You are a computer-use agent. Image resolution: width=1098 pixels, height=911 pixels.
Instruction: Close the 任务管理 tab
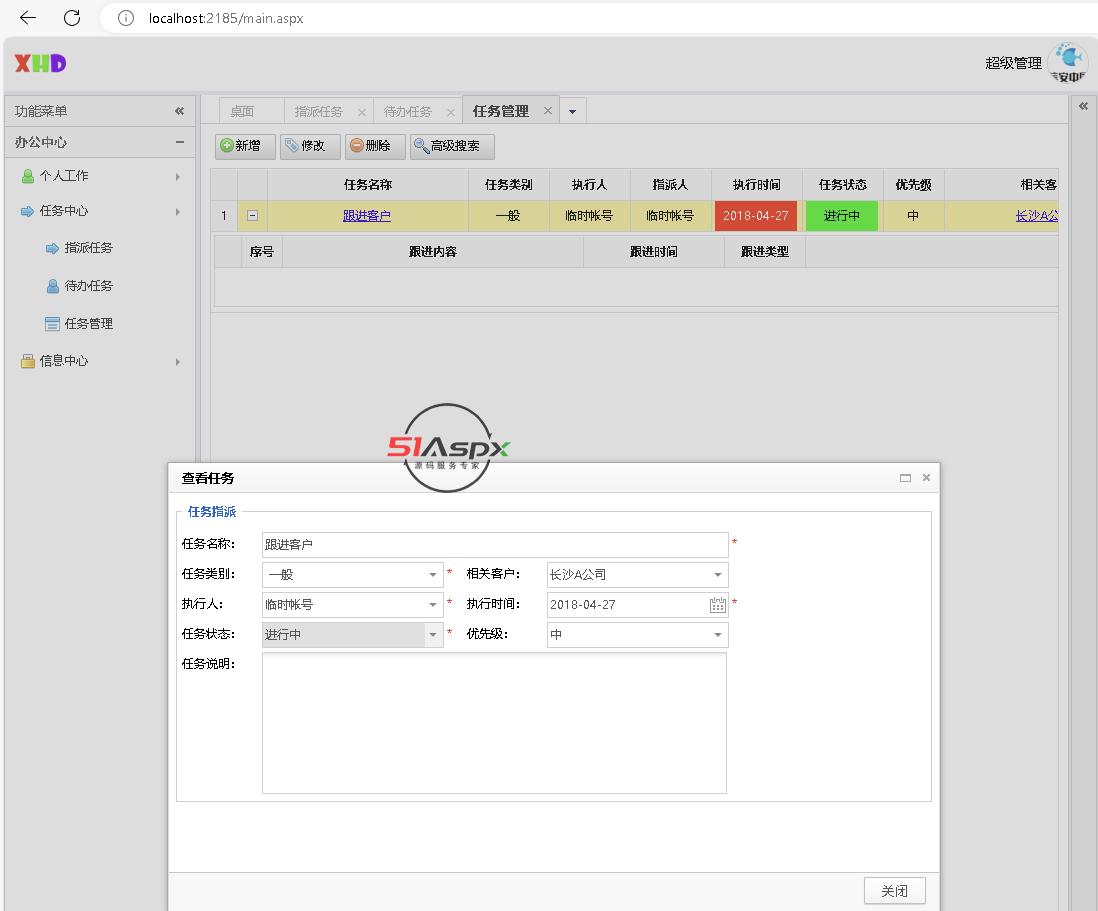coord(547,111)
